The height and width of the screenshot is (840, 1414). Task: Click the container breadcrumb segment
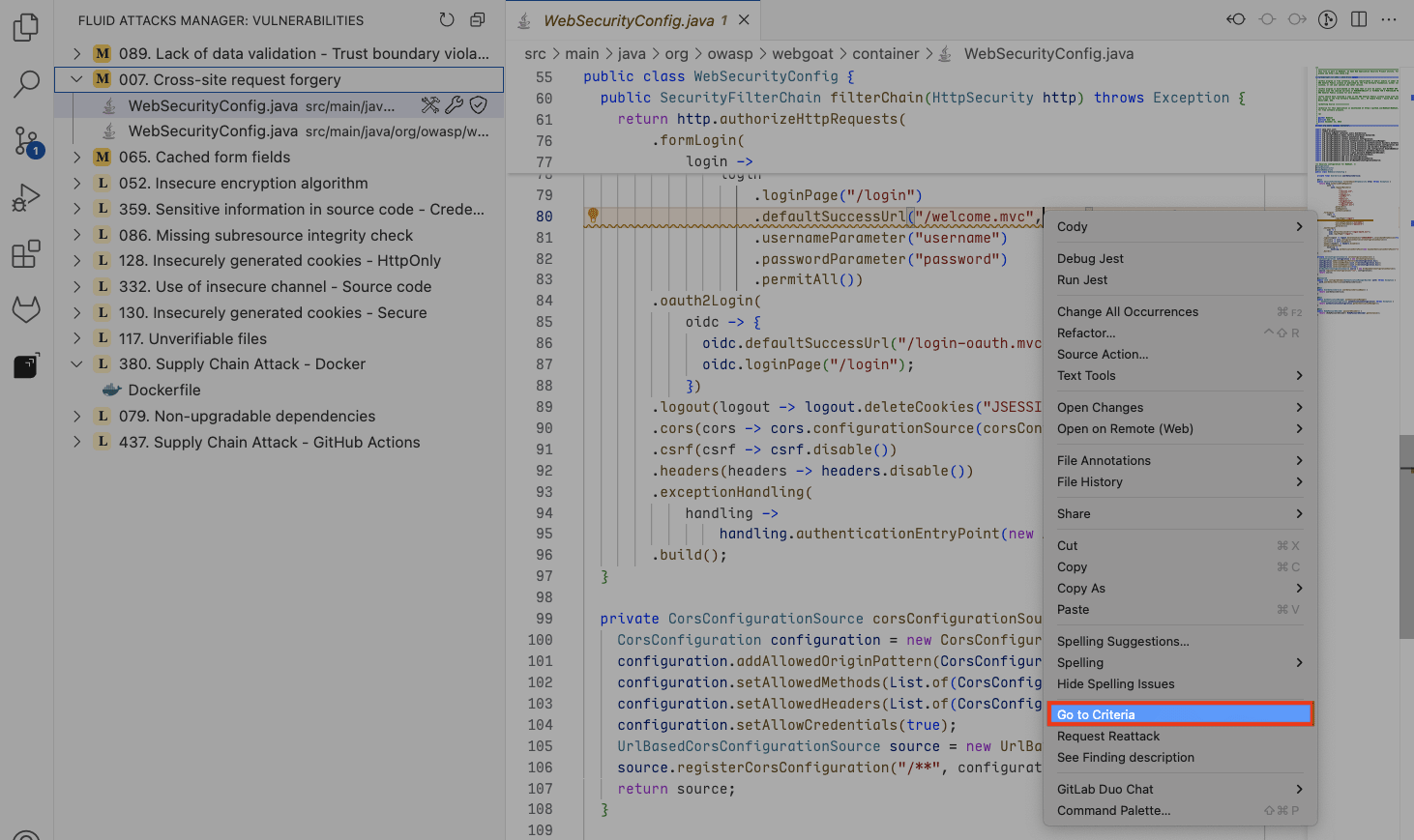click(886, 53)
